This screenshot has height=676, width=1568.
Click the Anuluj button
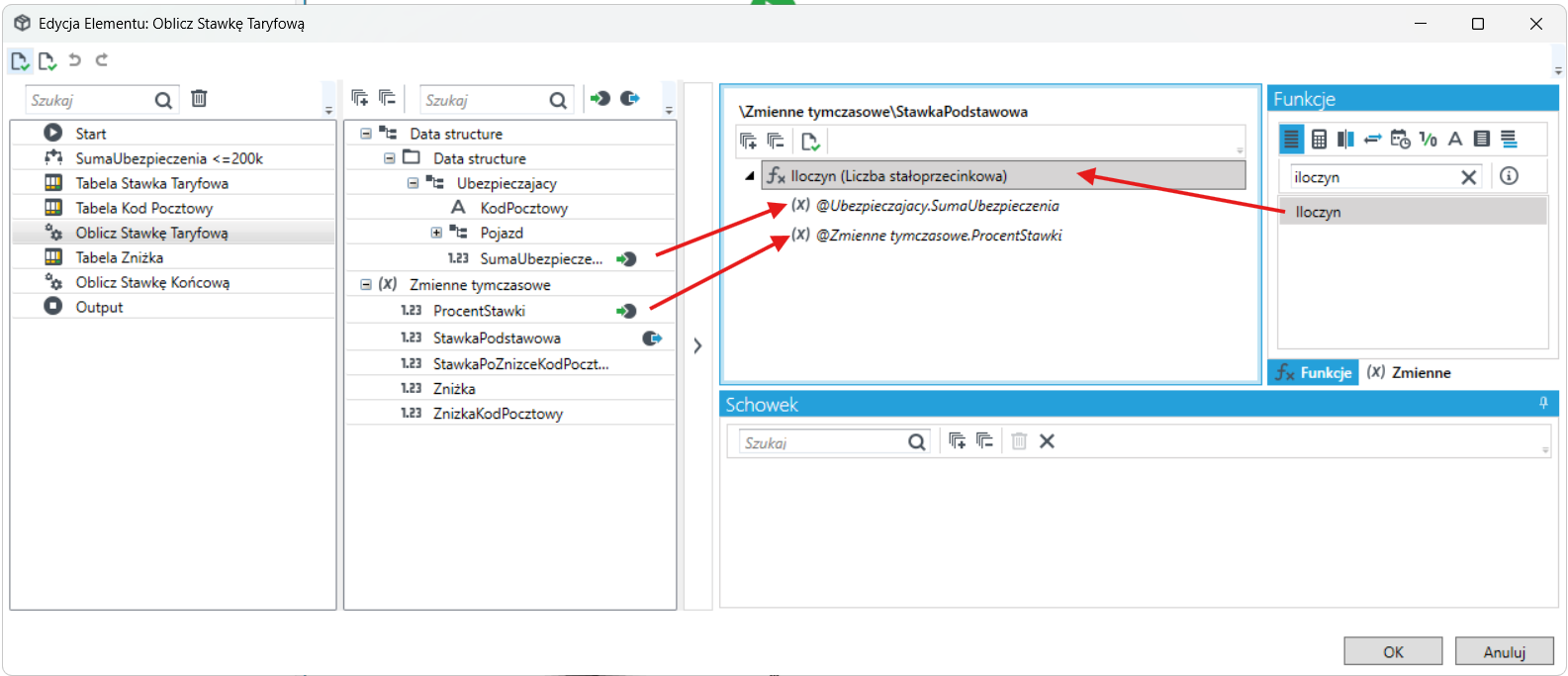click(x=1505, y=651)
